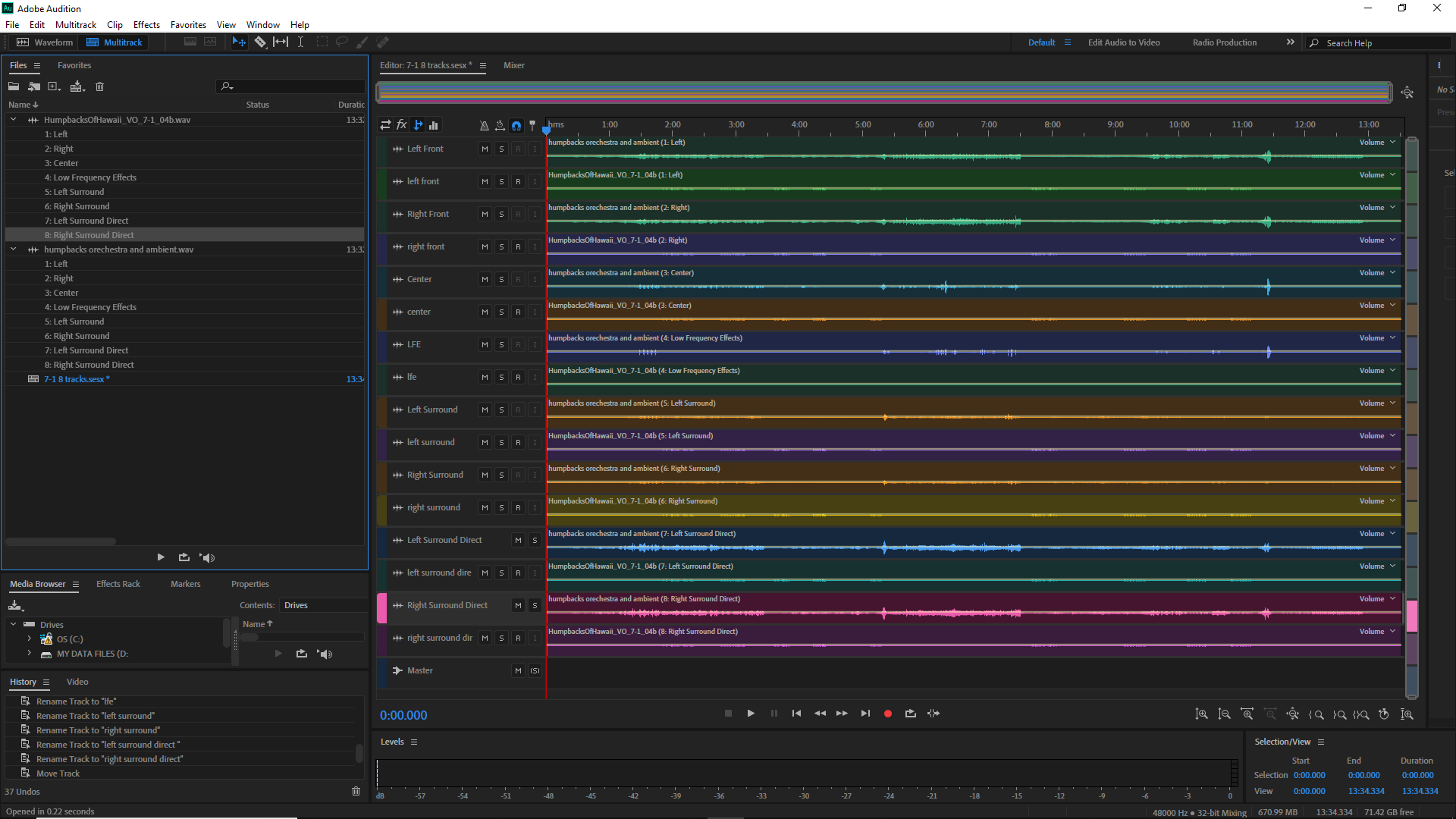Switch to the Mixer tab
The height and width of the screenshot is (819, 1456).
click(513, 65)
